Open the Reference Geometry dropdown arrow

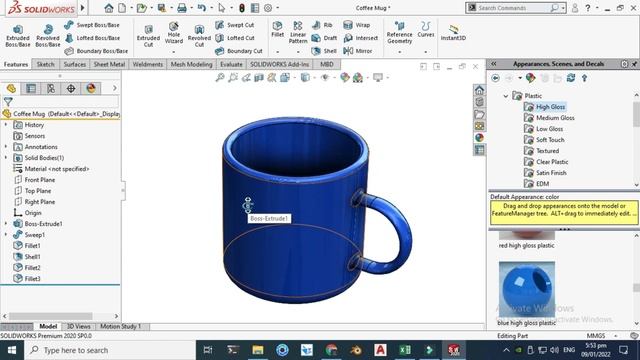pos(400,52)
